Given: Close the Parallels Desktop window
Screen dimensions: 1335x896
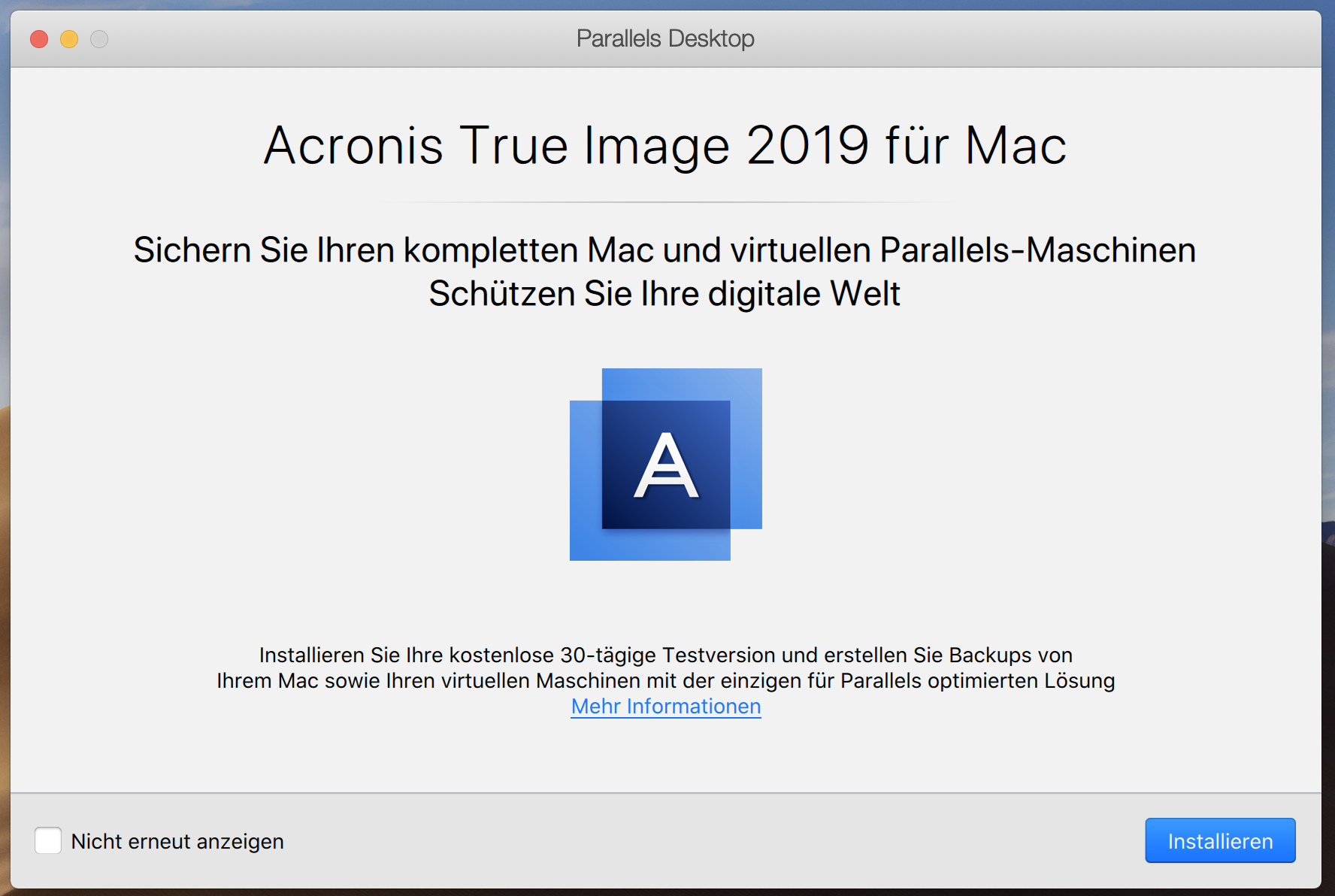Looking at the screenshot, I should (x=39, y=38).
